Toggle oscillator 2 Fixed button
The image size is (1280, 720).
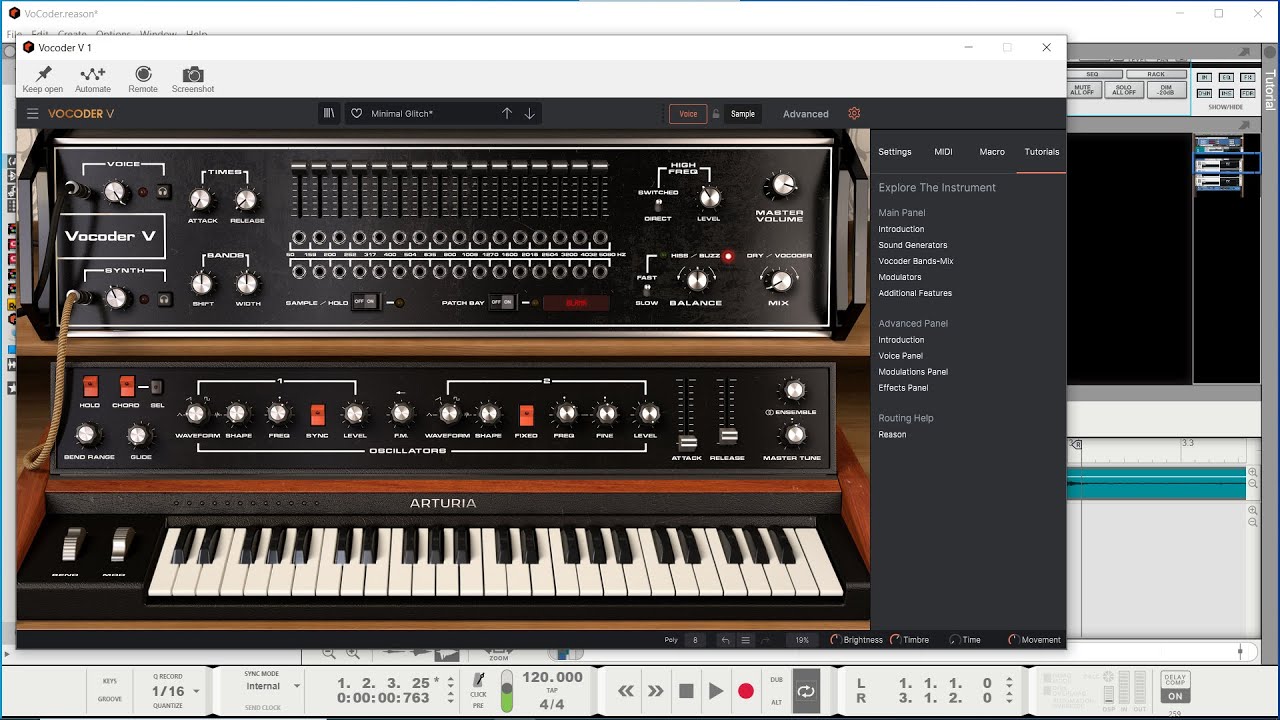coord(526,414)
